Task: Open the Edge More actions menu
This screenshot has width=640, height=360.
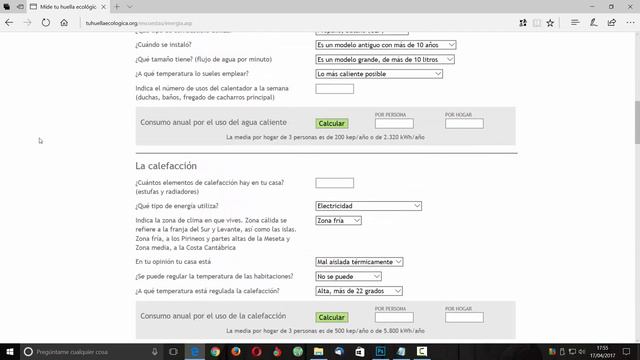Action: click(x=630, y=23)
